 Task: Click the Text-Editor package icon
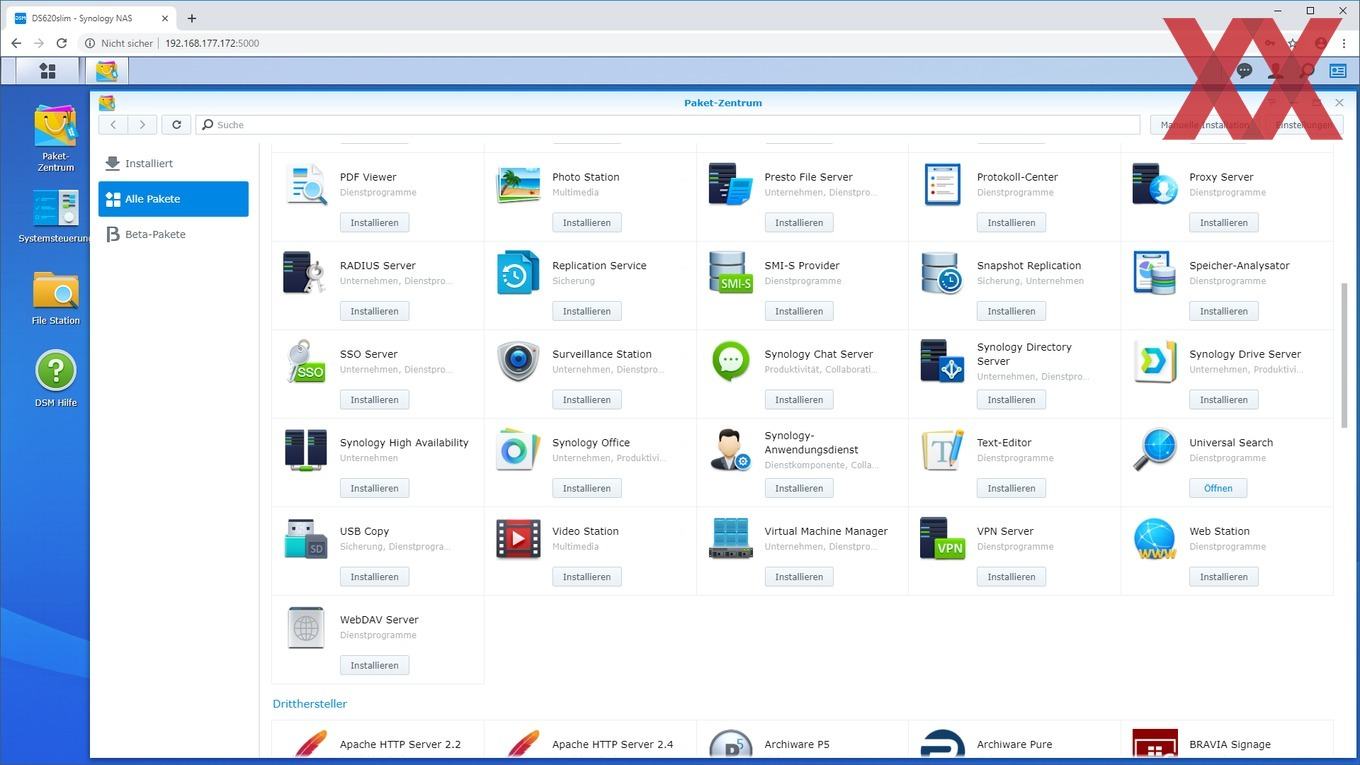(x=942, y=450)
